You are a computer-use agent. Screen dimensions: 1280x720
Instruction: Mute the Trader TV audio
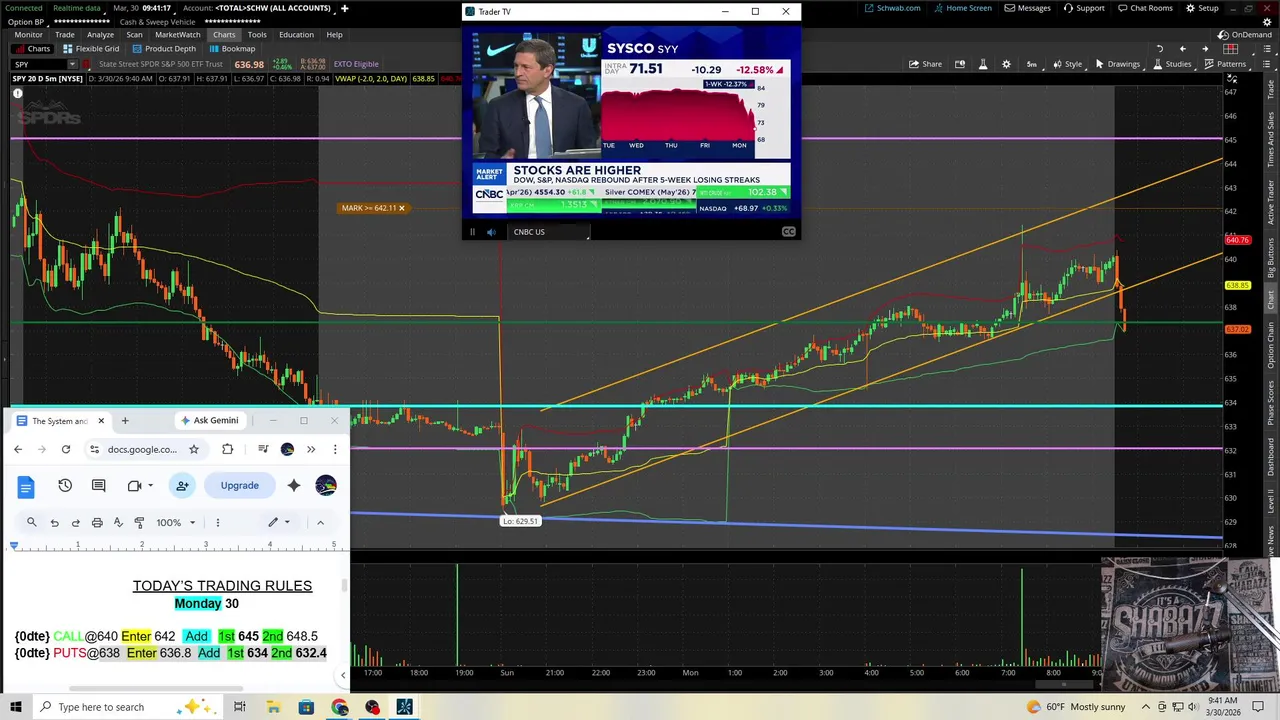coord(491,232)
